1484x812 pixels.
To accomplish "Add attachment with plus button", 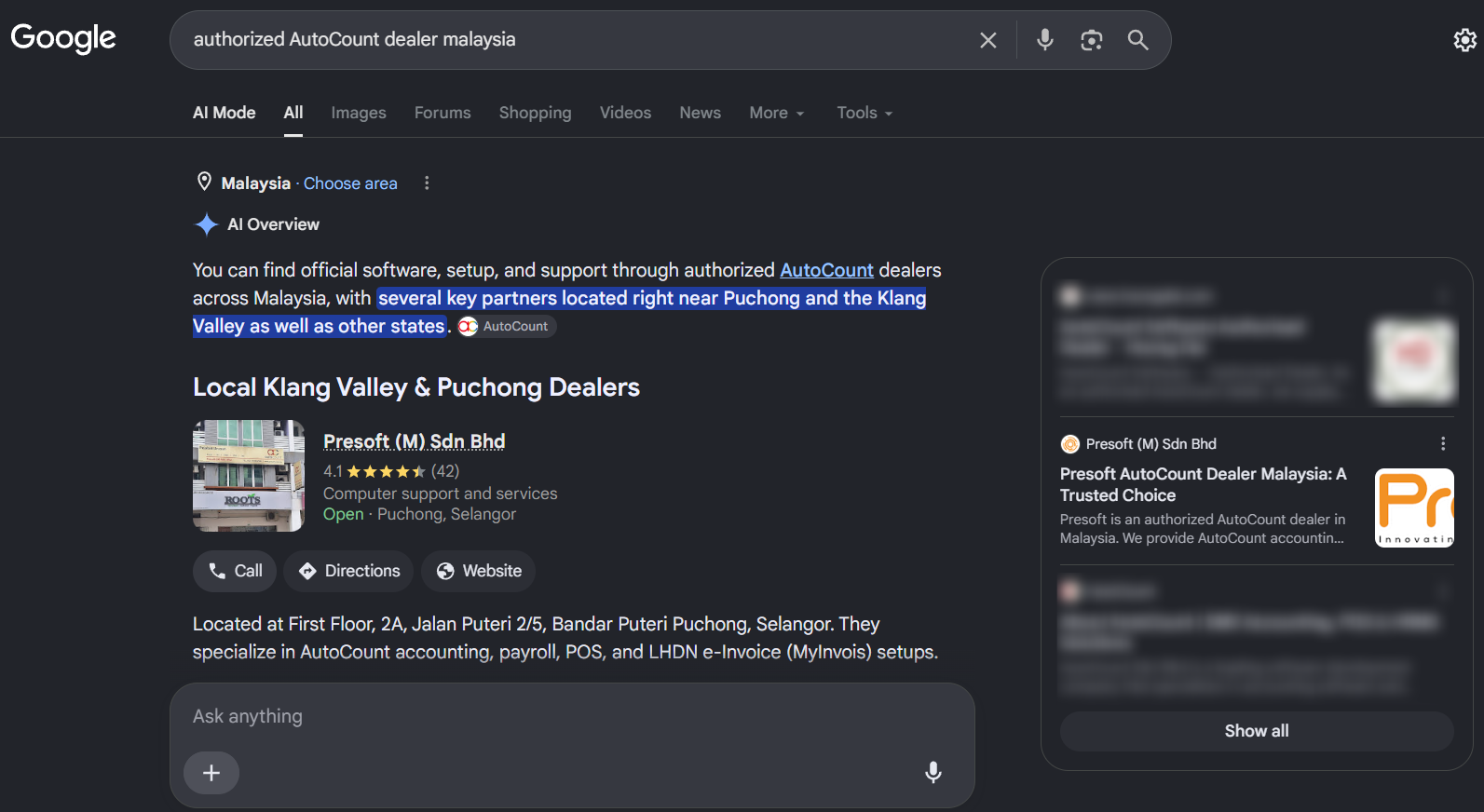I will click(211, 773).
